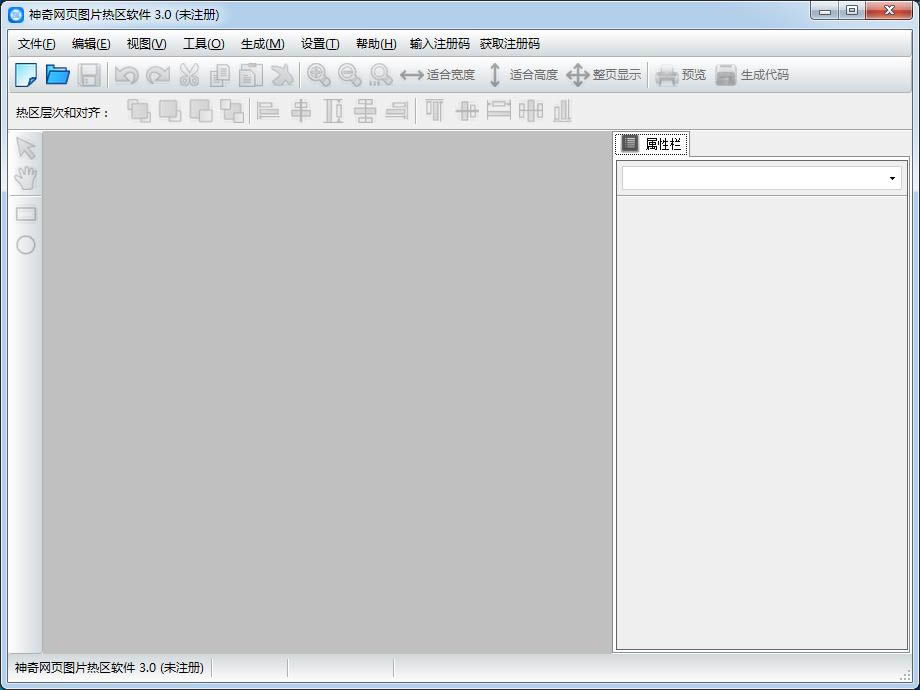
Task: Click the third magnifier zoom icon
Action: tap(381, 75)
